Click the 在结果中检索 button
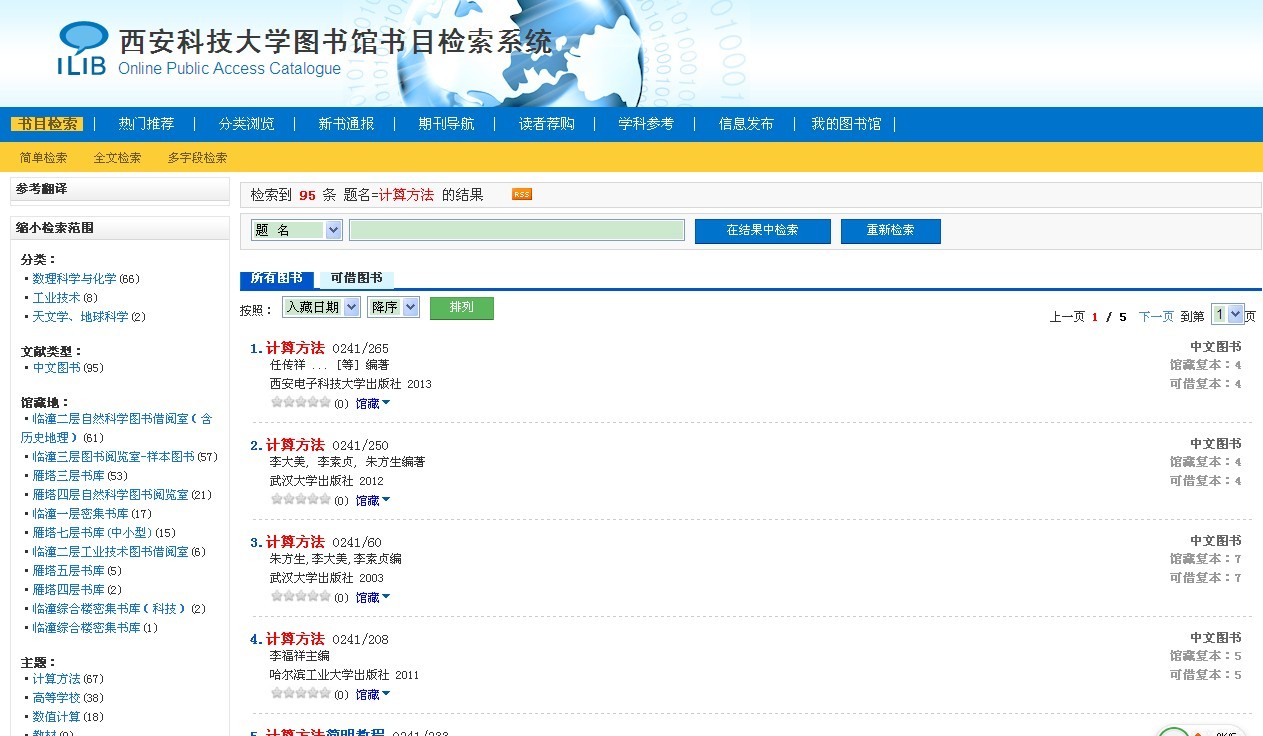This screenshot has height=736, width=1263. tap(762, 231)
